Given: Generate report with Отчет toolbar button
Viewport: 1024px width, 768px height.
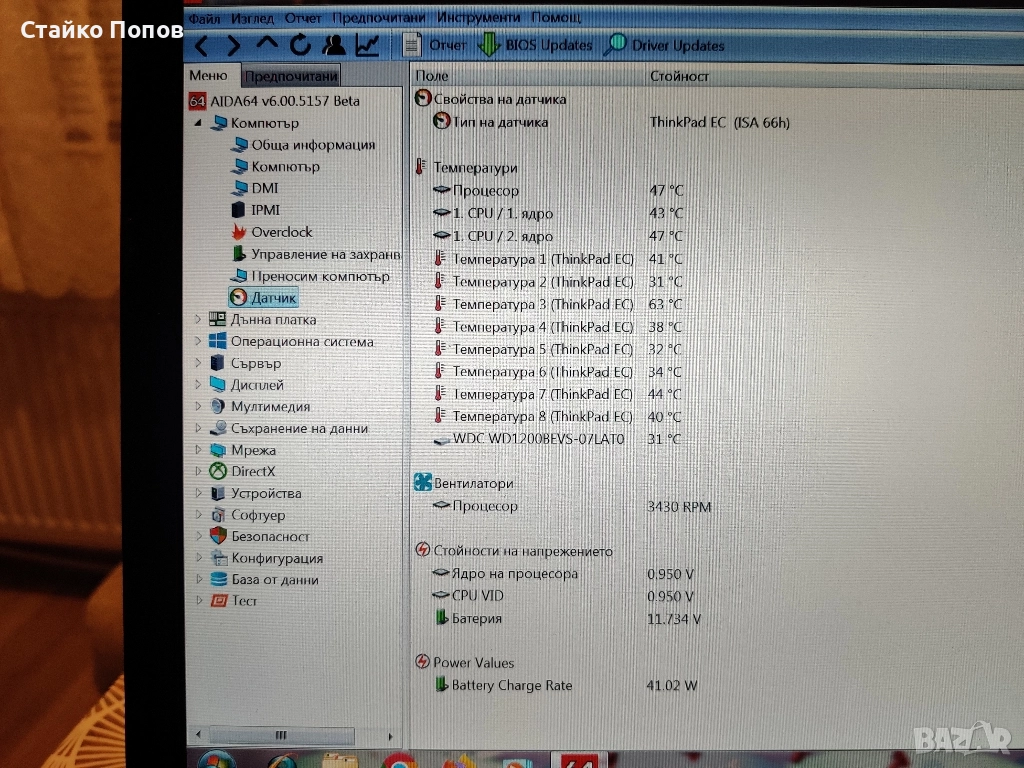Looking at the screenshot, I should pyautogui.click(x=435, y=45).
